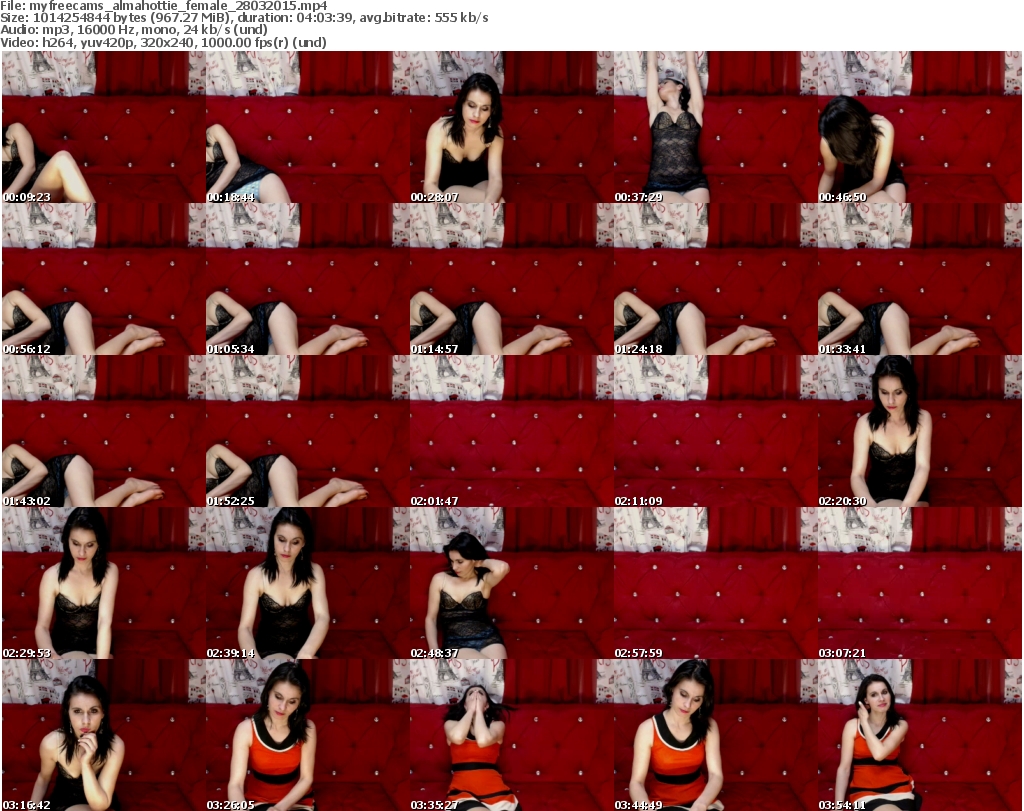This screenshot has width=1024, height=811.
Task: Select the thumbnail labeled 02:11:09
Action: pyautogui.click(x=716, y=432)
